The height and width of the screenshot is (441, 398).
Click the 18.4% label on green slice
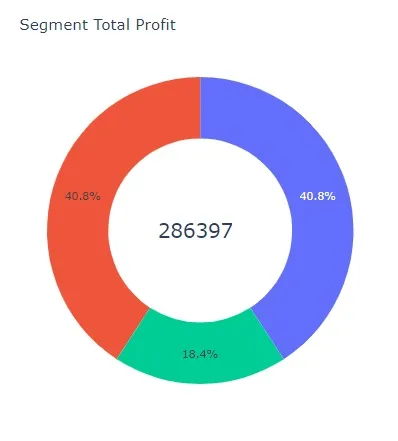point(200,354)
